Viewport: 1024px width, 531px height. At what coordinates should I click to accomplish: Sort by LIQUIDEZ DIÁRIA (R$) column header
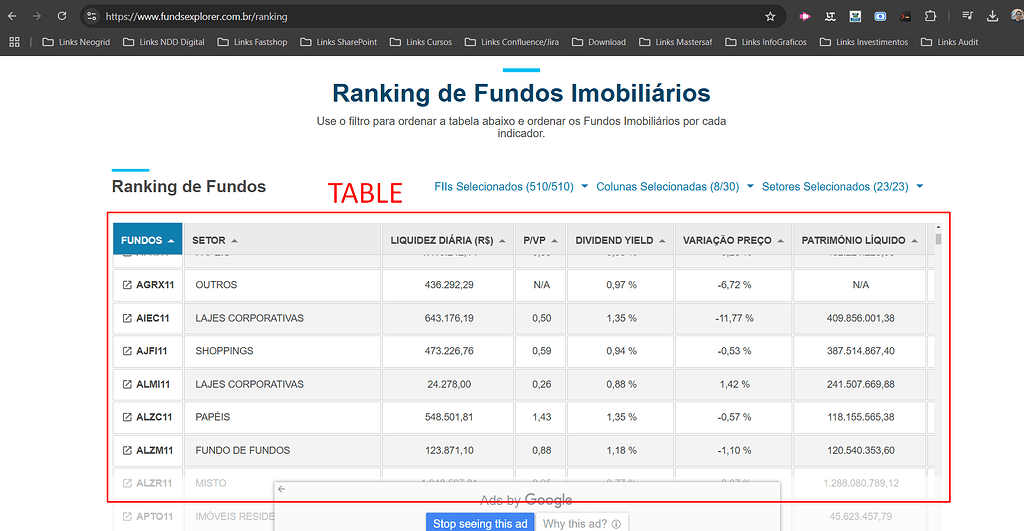[x=448, y=240]
